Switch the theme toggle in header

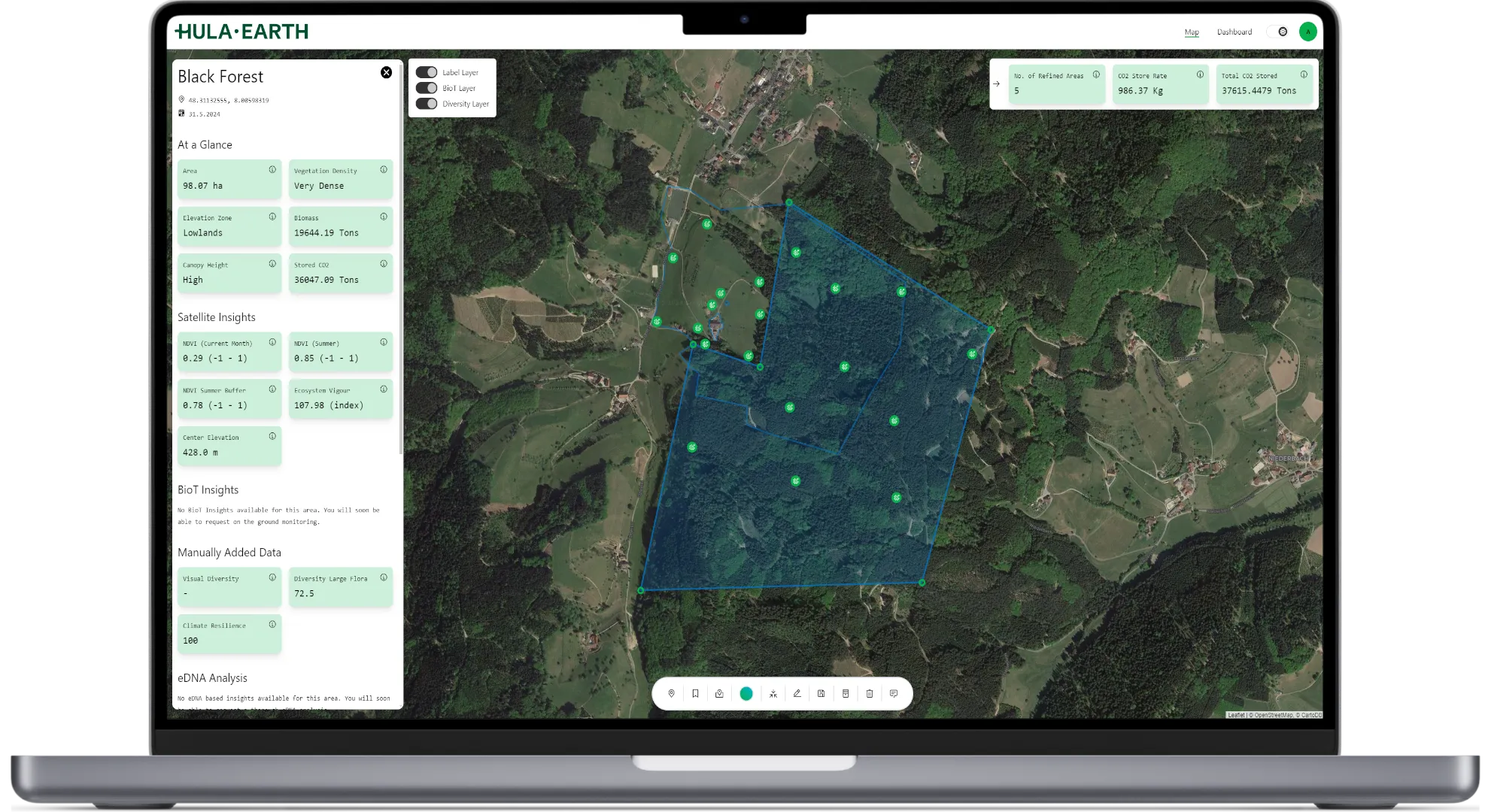pos(1277,32)
